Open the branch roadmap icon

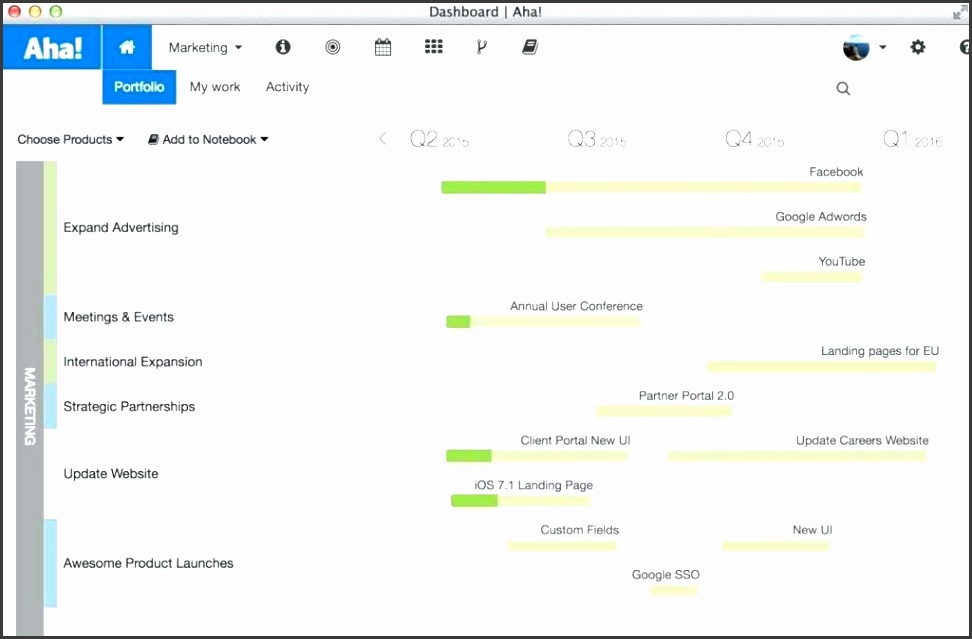(481, 47)
